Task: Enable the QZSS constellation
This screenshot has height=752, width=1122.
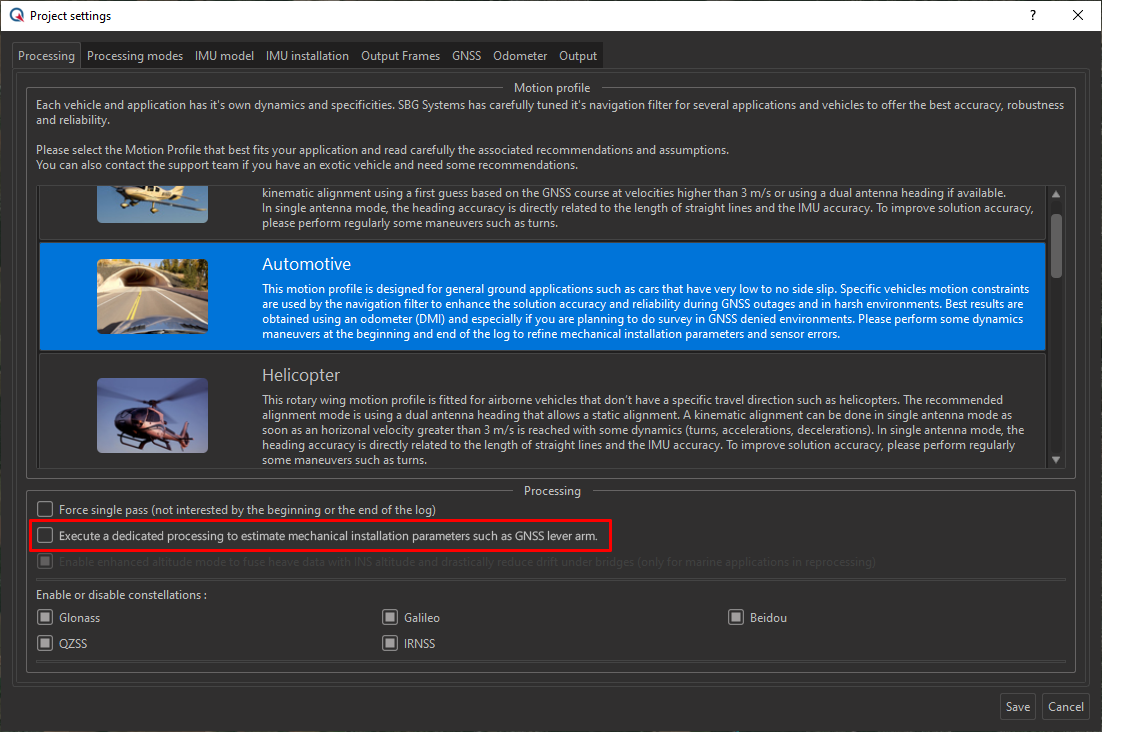Action: click(x=44, y=643)
